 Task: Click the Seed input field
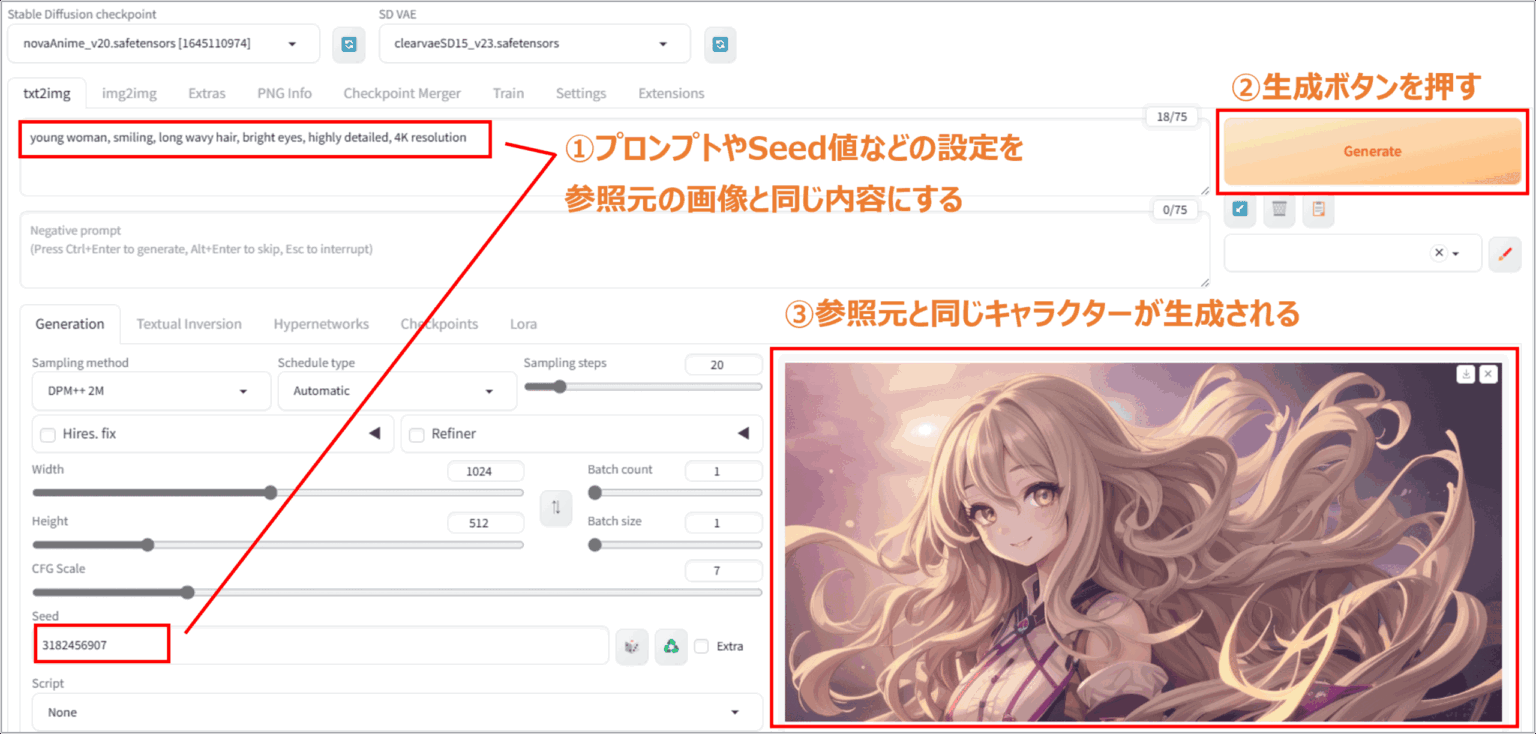[x=320, y=646]
